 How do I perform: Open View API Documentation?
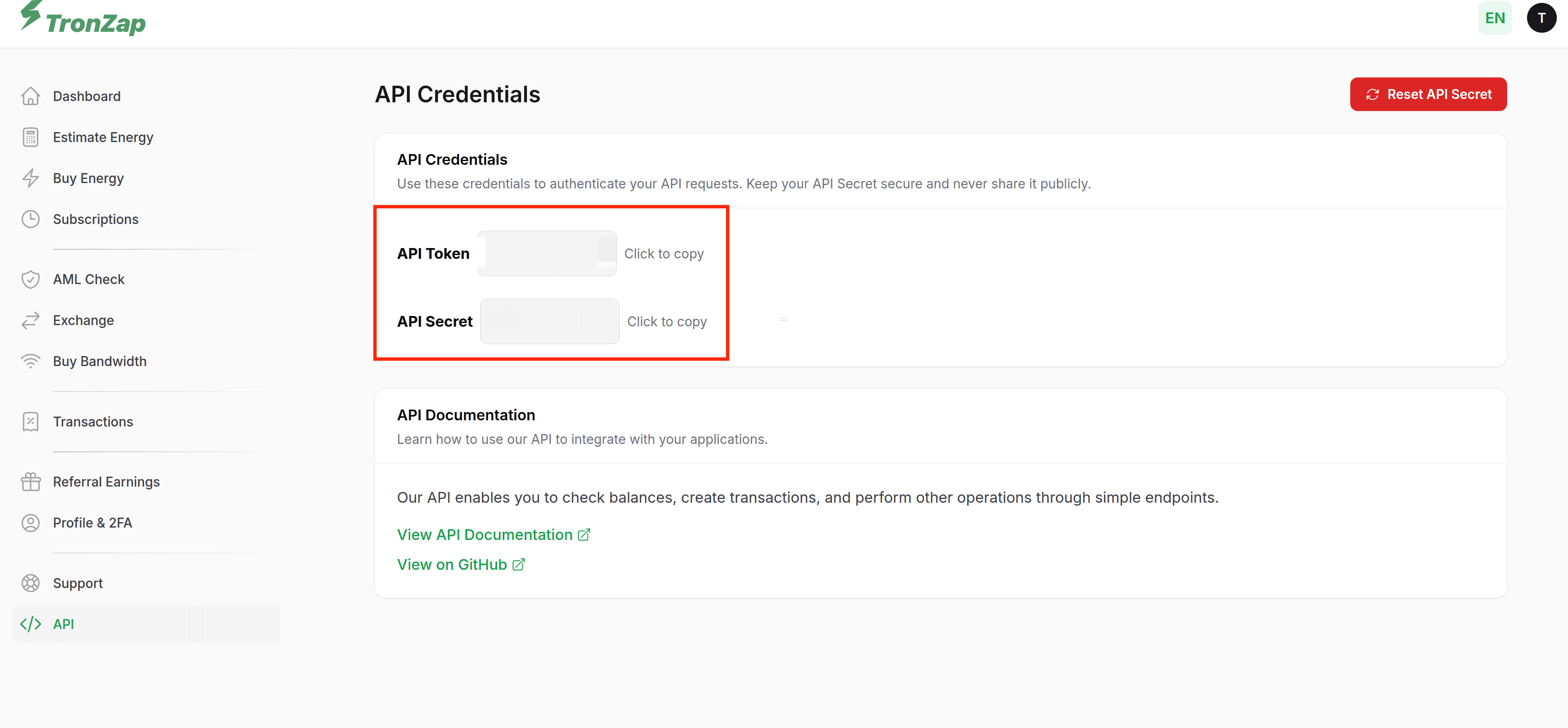[x=484, y=534]
